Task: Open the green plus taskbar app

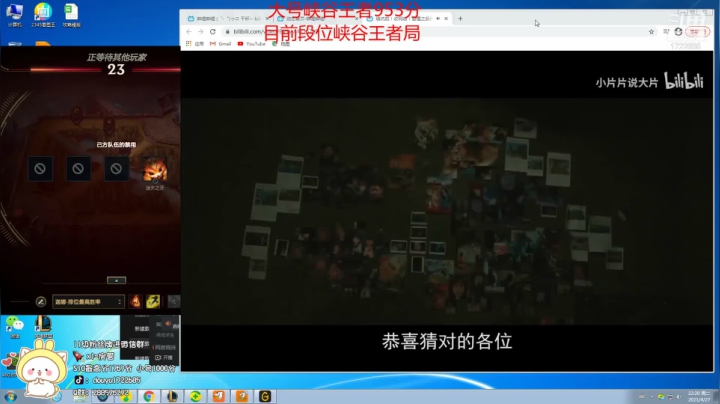Action: [196, 397]
